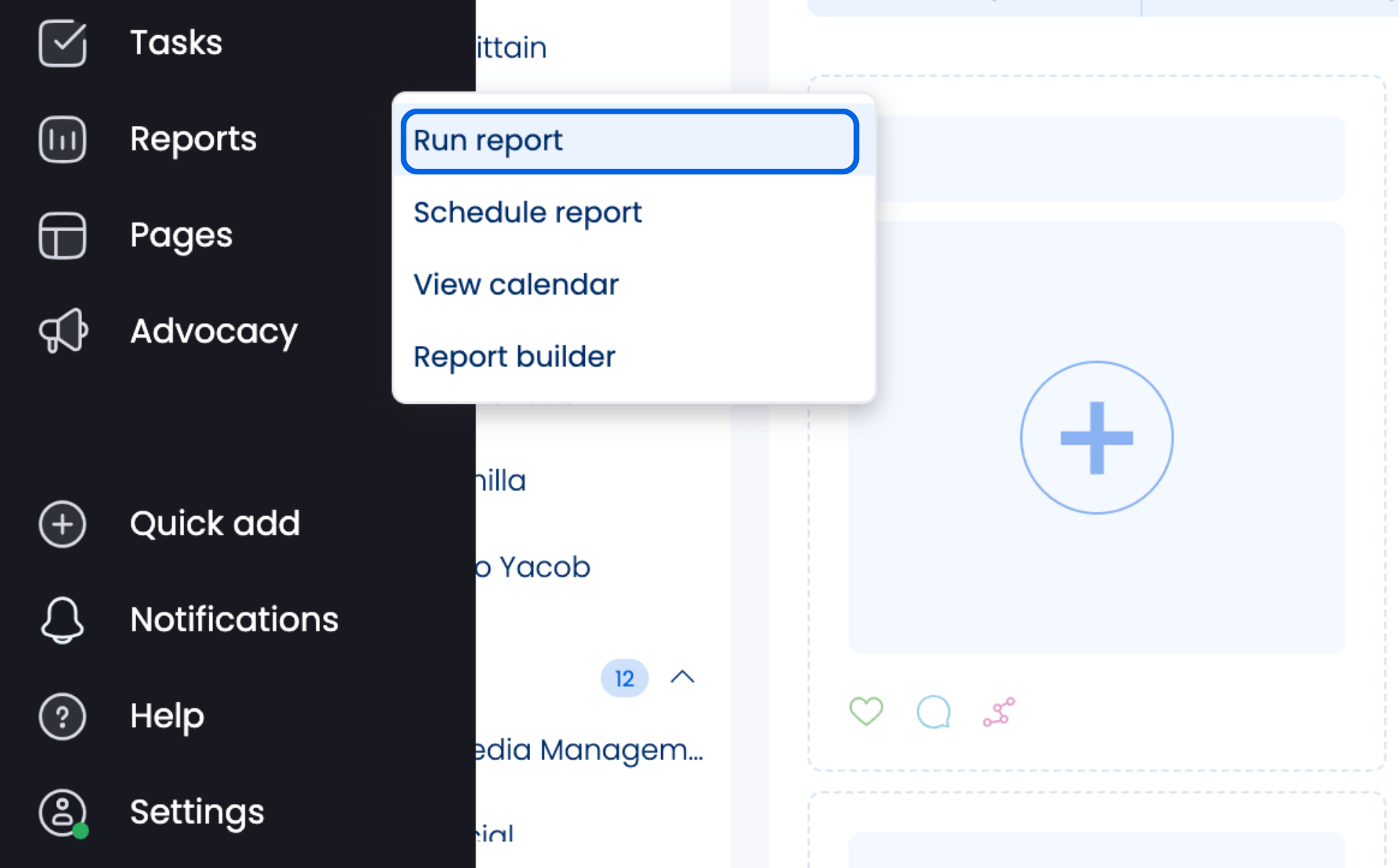The width and height of the screenshot is (1400, 868).
Task: Click the Help question mark icon
Action: pos(63,716)
